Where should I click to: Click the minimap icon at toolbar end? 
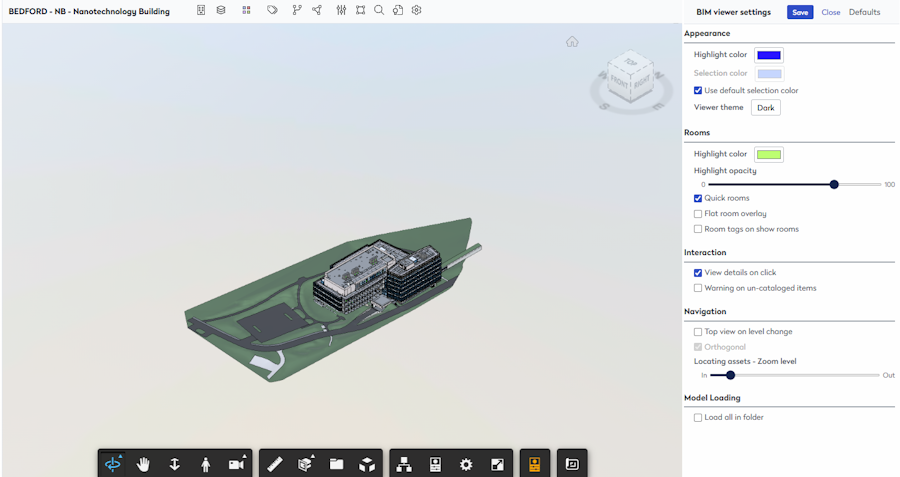tap(572, 464)
